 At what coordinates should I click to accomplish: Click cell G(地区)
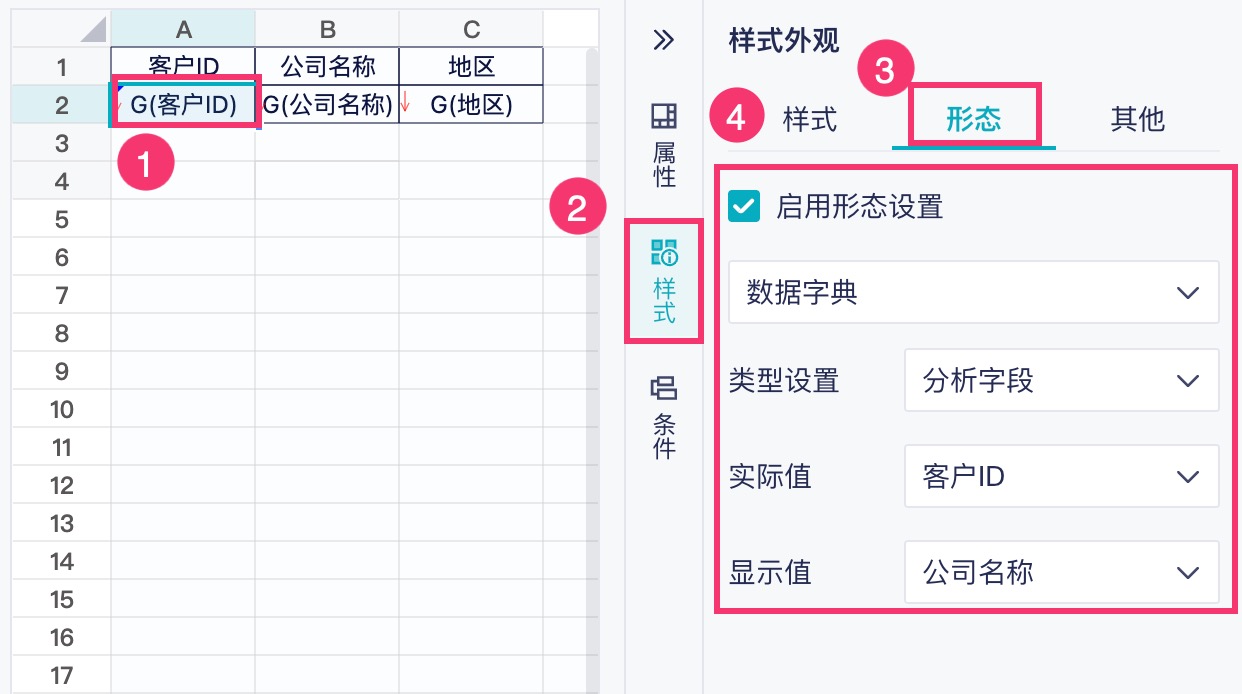(x=471, y=105)
